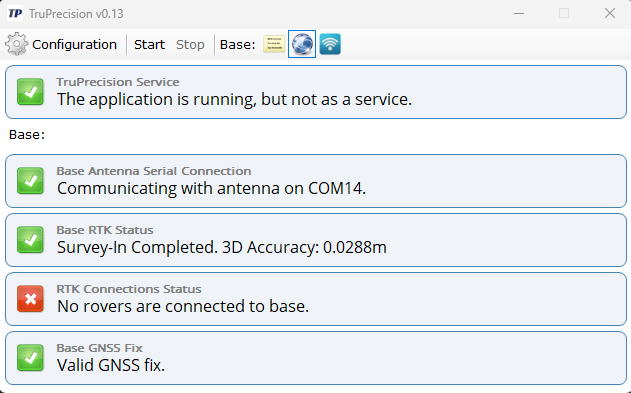631x393 pixels.
Task: Select the globe internet base icon
Action: tap(302, 44)
